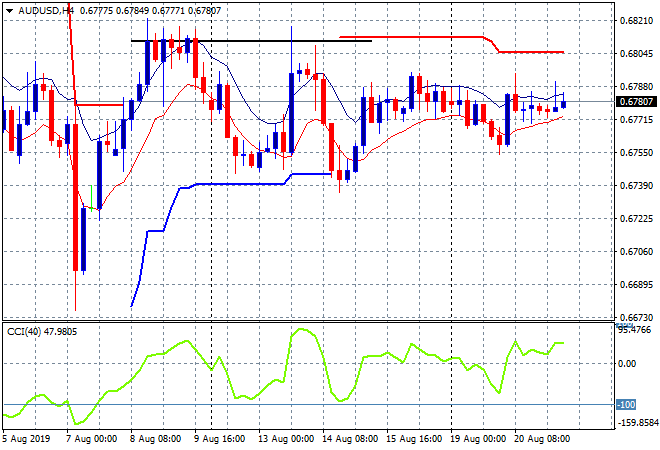The image size is (660, 450).
Task: Click the 0.67715 price axis label
Action: click(x=636, y=120)
